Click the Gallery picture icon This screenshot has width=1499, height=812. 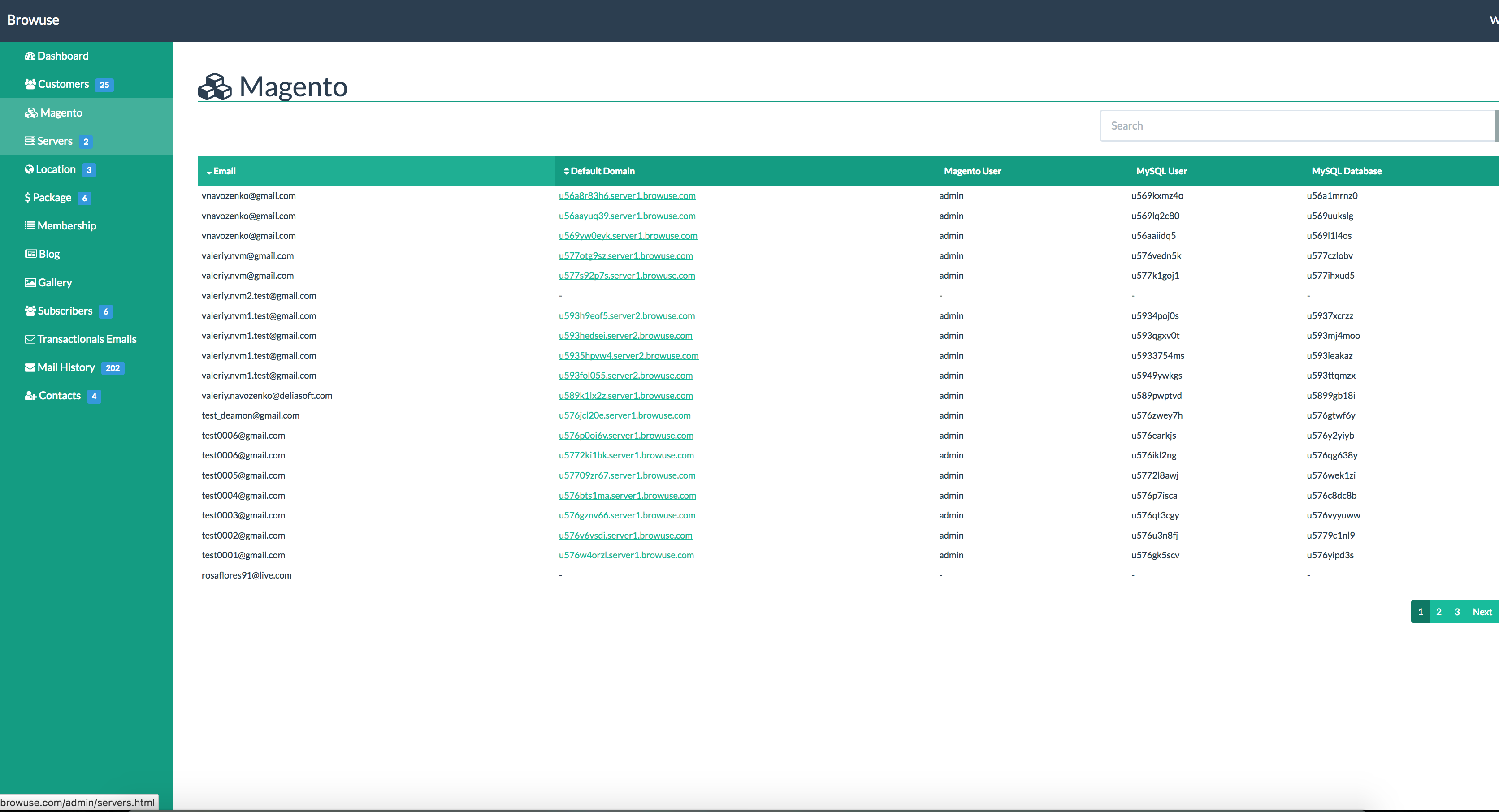pos(30,283)
